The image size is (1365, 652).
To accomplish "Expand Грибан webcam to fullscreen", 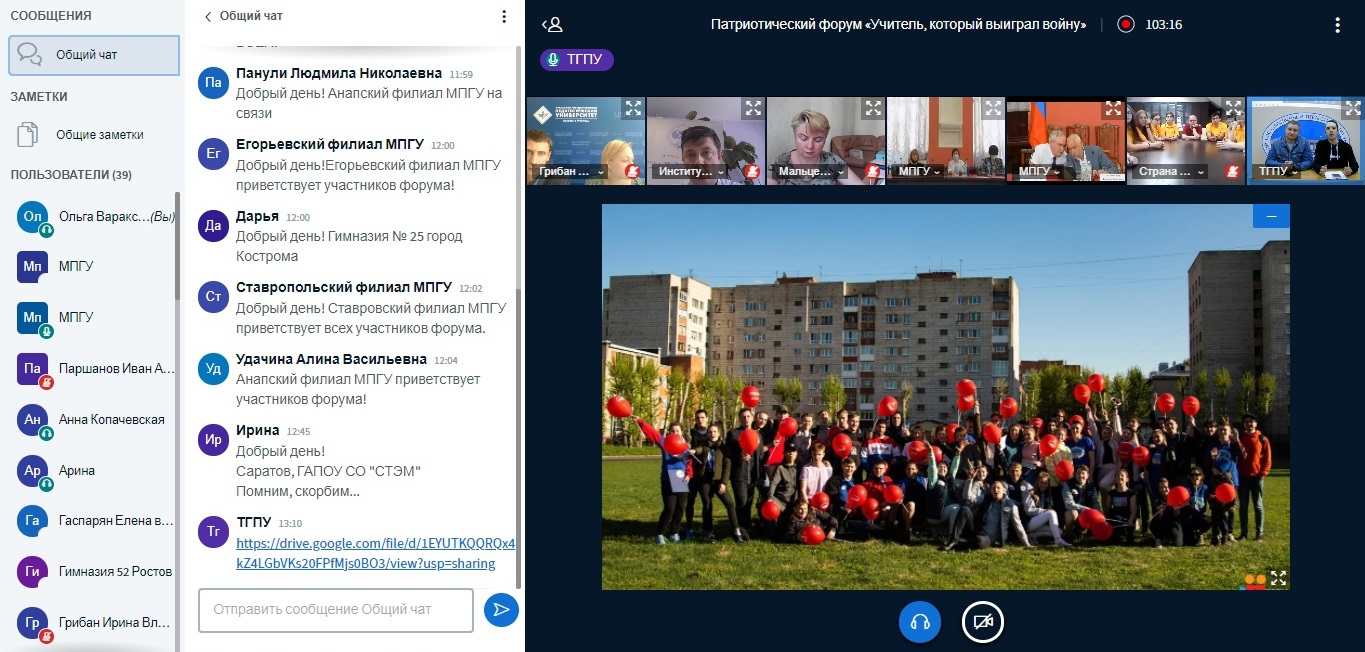I will (633, 108).
